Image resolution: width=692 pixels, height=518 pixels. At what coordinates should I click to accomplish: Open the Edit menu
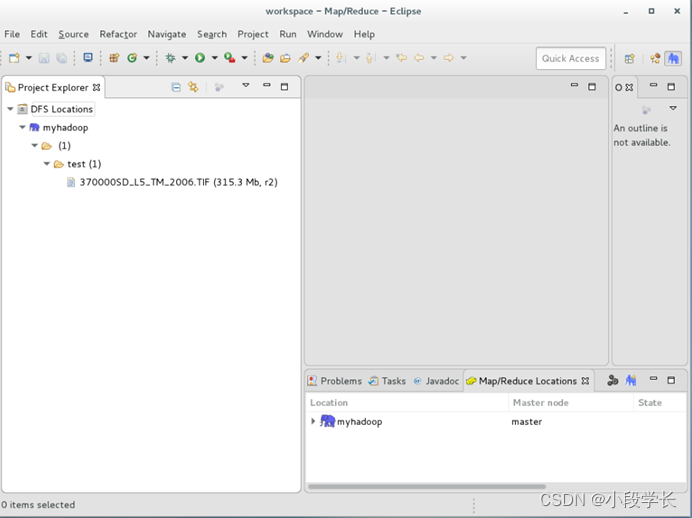pyautogui.click(x=39, y=34)
